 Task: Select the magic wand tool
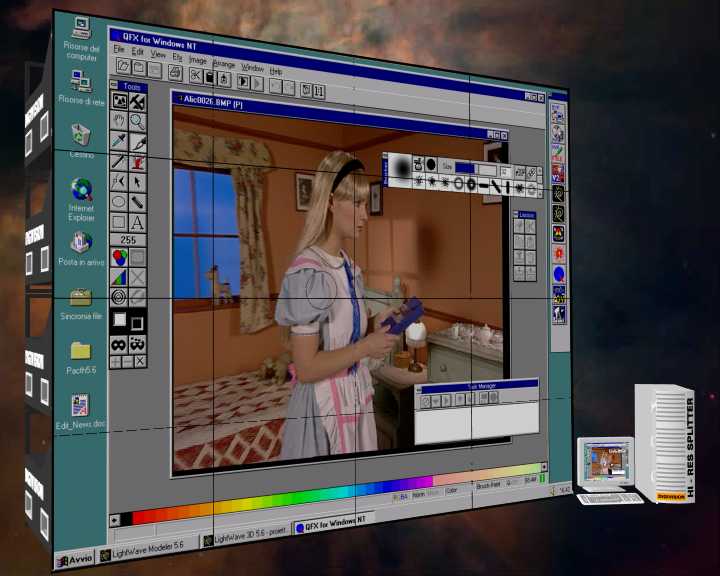coord(119,161)
